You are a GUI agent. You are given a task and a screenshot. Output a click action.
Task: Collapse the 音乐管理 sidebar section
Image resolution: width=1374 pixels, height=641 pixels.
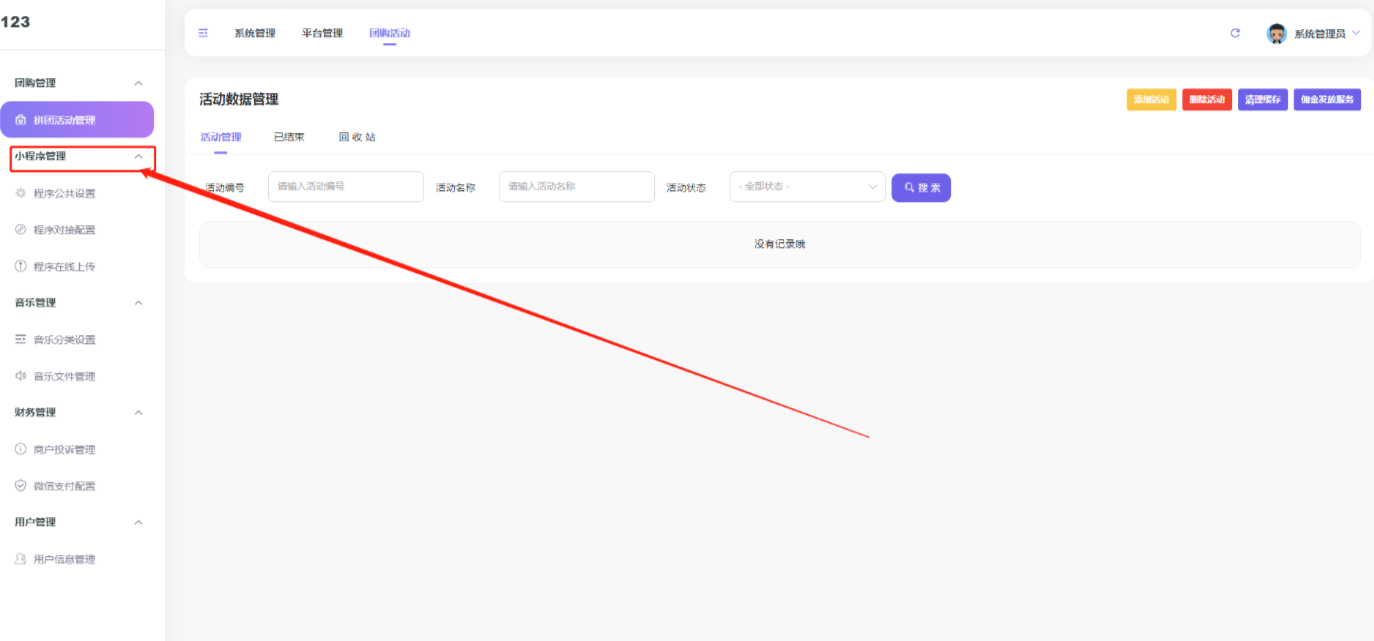coord(139,303)
